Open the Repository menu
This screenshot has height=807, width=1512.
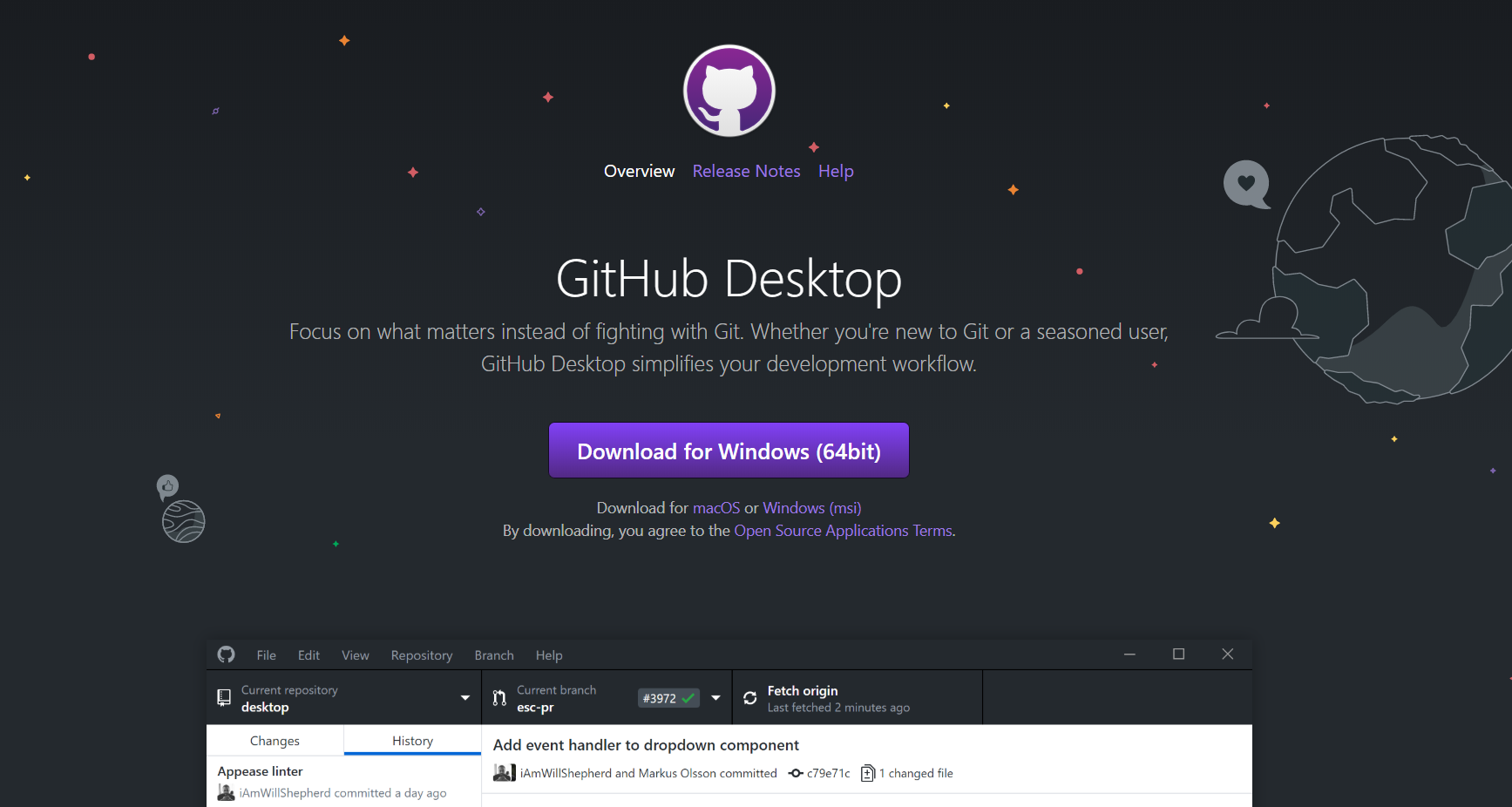tap(422, 655)
